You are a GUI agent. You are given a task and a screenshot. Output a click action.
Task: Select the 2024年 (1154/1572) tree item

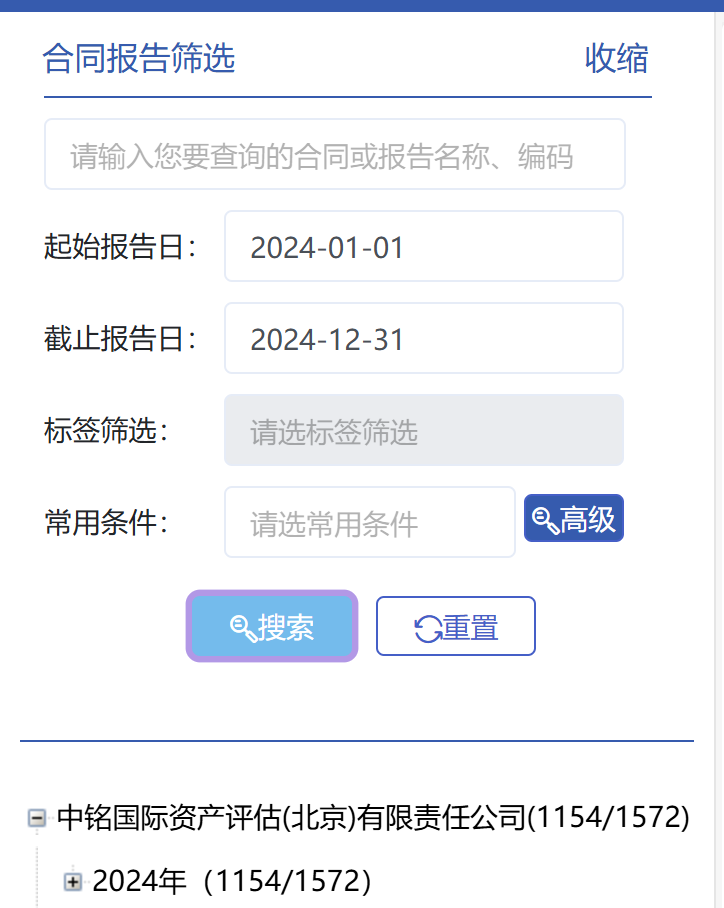(232, 881)
